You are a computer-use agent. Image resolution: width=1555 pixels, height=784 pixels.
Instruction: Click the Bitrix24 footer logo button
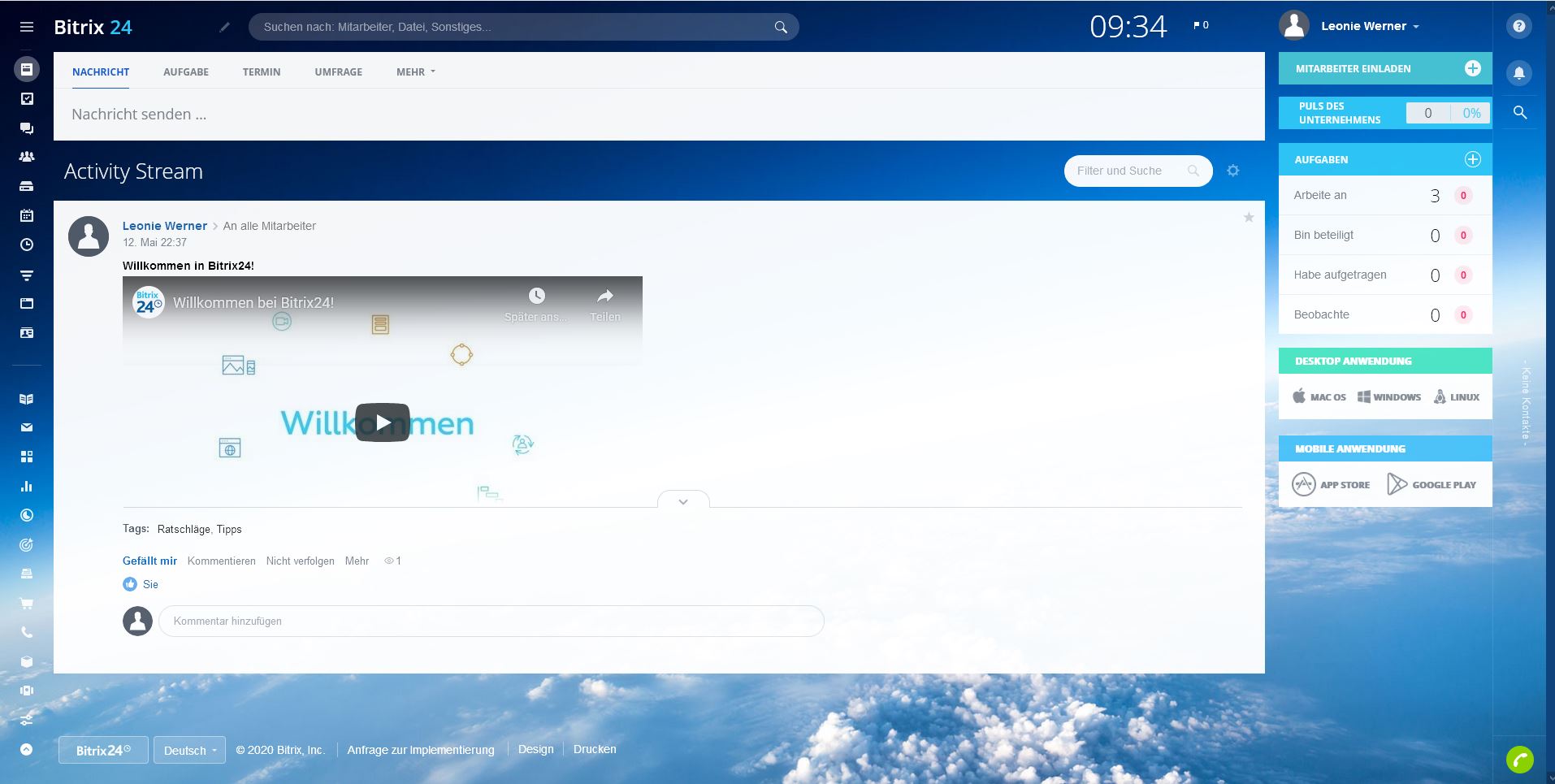tap(103, 750)
